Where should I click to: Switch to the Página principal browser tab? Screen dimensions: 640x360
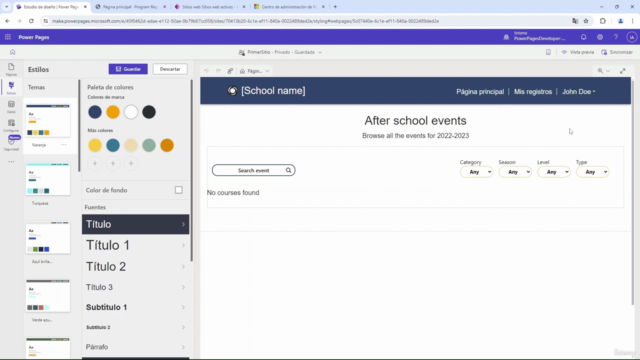[x=131, y=7]
